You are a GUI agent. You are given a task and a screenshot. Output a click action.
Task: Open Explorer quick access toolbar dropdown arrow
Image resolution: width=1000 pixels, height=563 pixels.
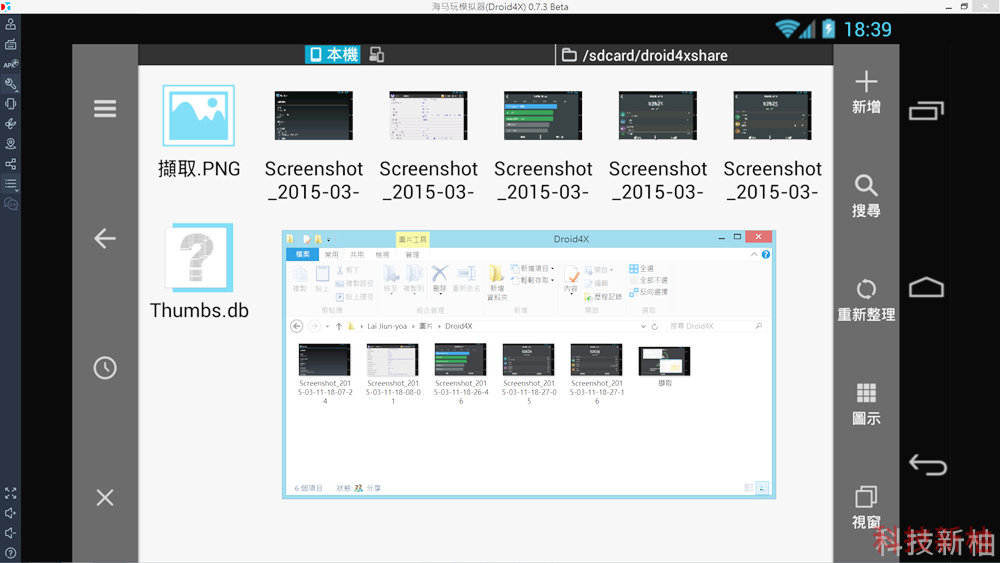tap(328, 240)
